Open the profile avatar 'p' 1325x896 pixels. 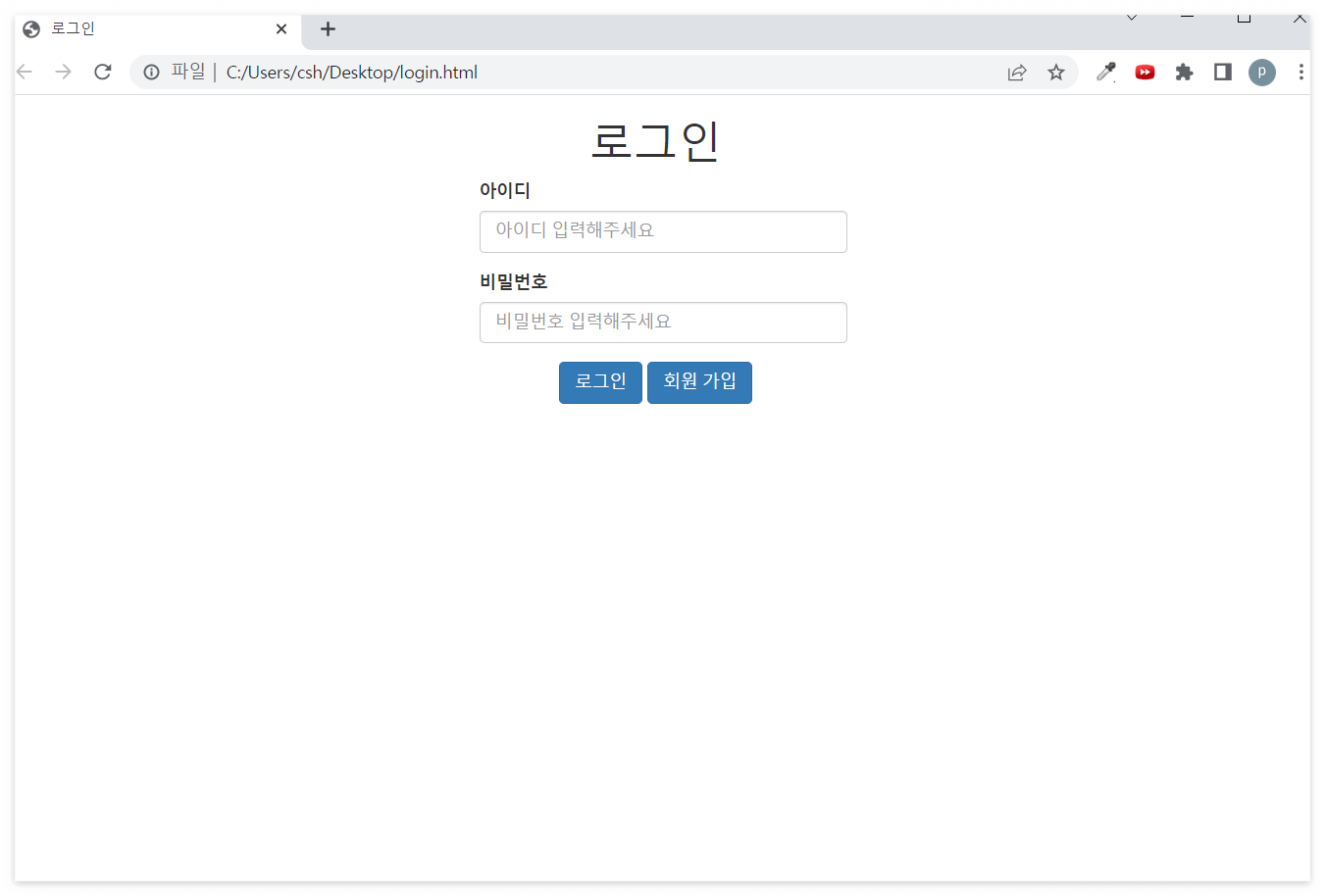(1262, 72)
